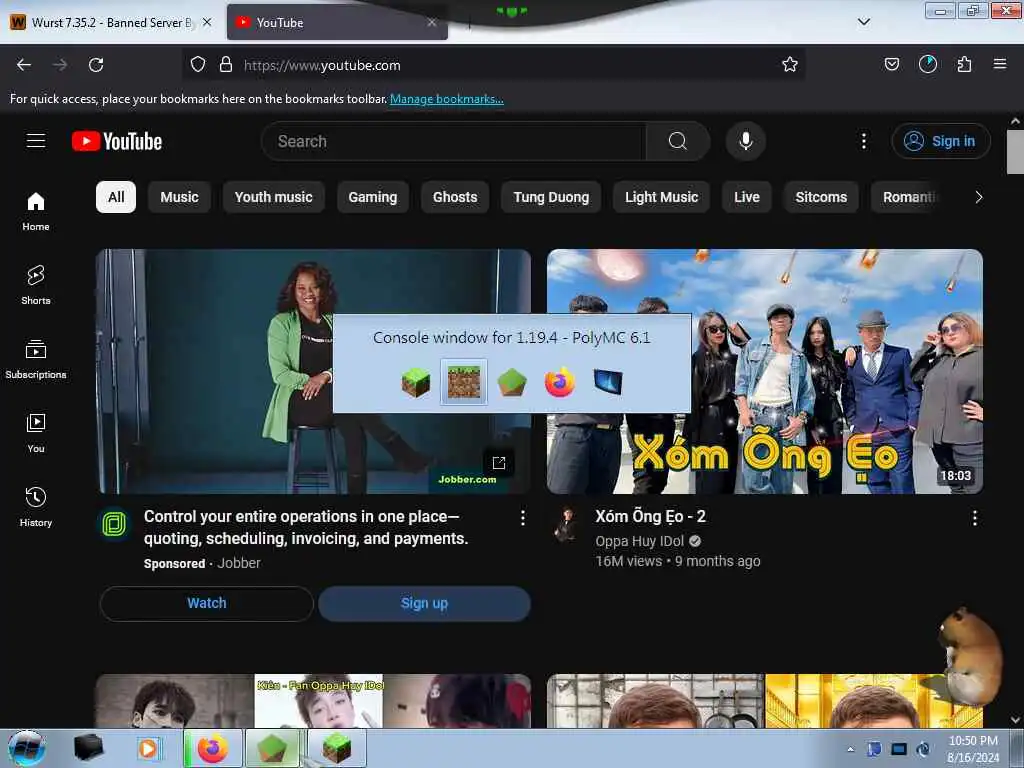Show hidden system tray icons
Viewport: 1024px width, 768px height.
point(850,750)
